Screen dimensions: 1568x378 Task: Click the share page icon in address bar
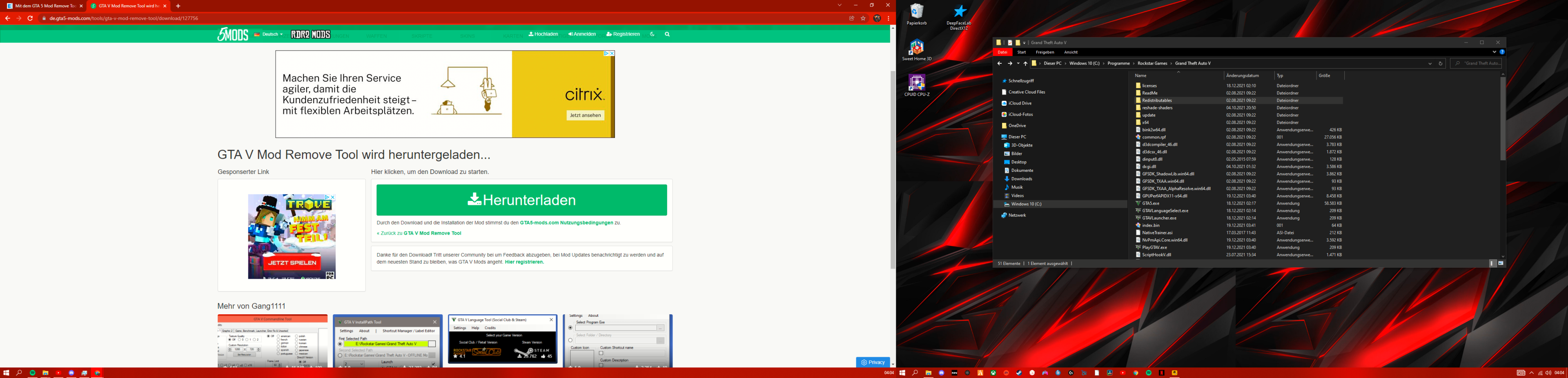tap(851, 18)
